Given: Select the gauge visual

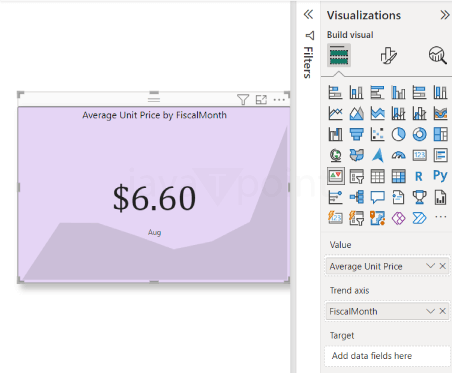Looking at the screenshot, I should coord(398,155).
